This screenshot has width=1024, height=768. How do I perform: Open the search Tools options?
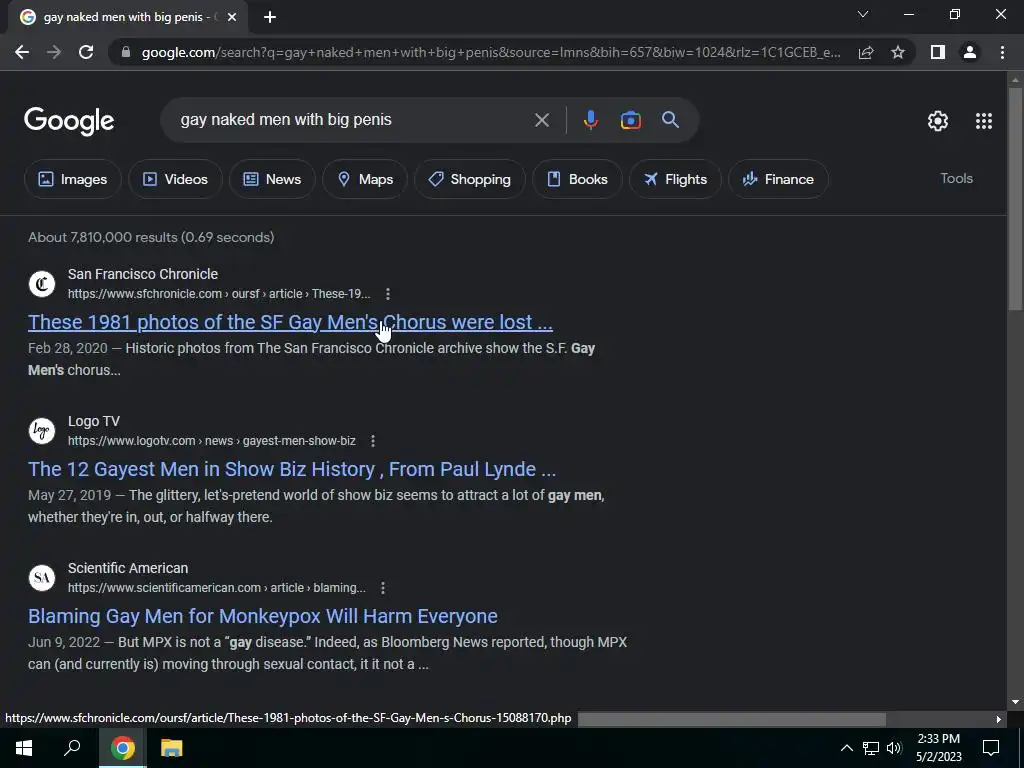[956, 178]
